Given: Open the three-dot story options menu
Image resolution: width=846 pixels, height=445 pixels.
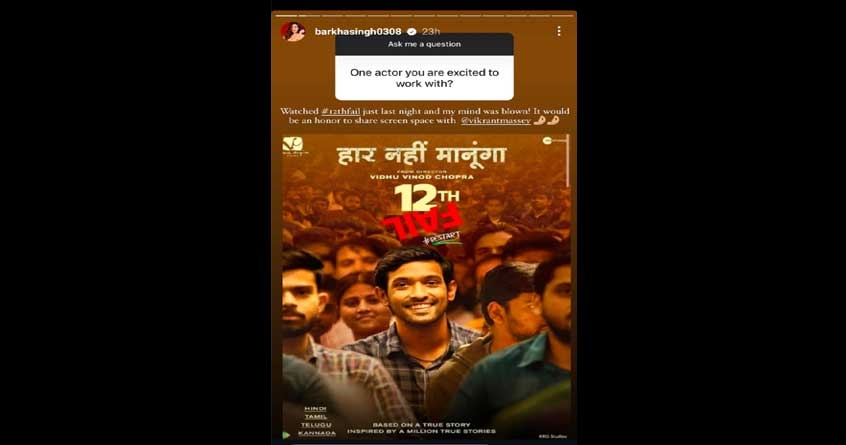Looking at the screenshot, I should 559,31.
